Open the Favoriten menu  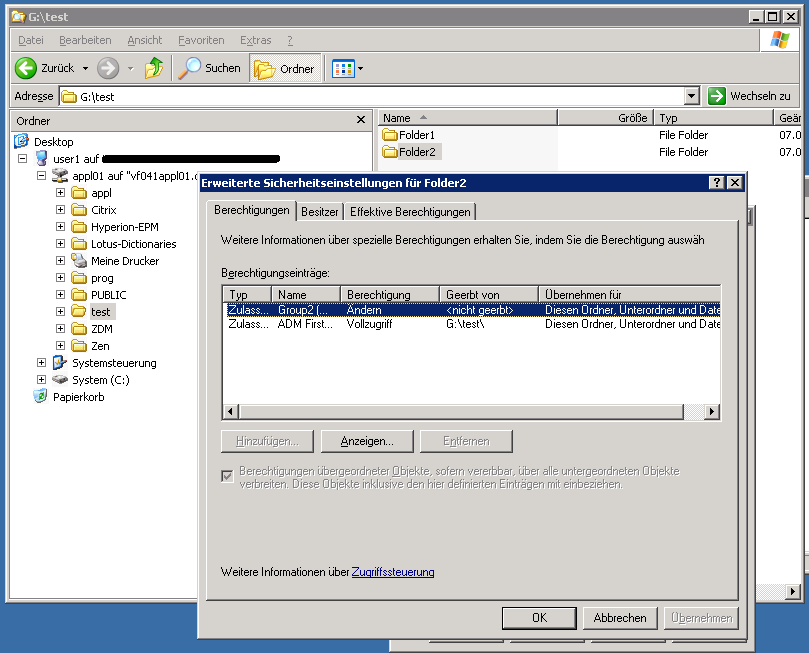coord(201,40)
